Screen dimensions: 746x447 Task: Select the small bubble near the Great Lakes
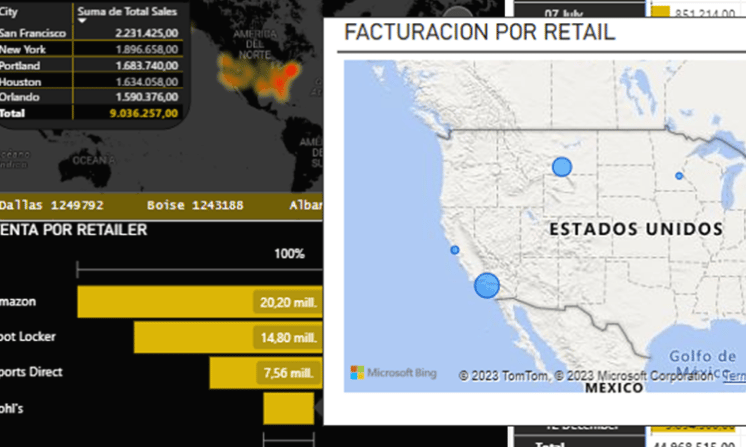point(679,176)
